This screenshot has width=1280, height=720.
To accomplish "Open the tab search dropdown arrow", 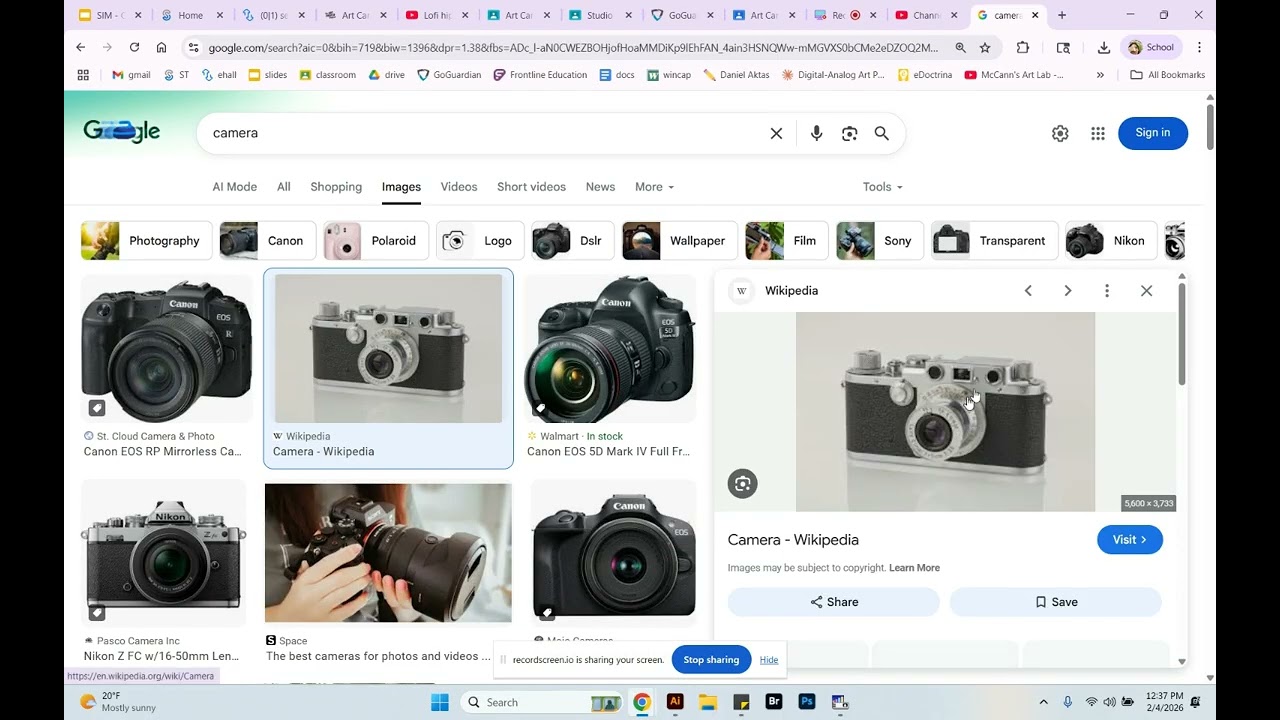I will pos(83,15).
